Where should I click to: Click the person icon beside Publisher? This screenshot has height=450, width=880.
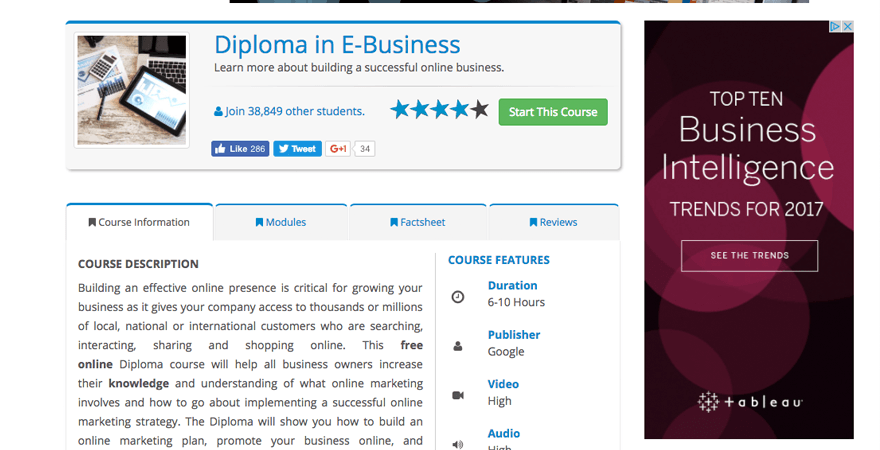click(x=458, y=346)
